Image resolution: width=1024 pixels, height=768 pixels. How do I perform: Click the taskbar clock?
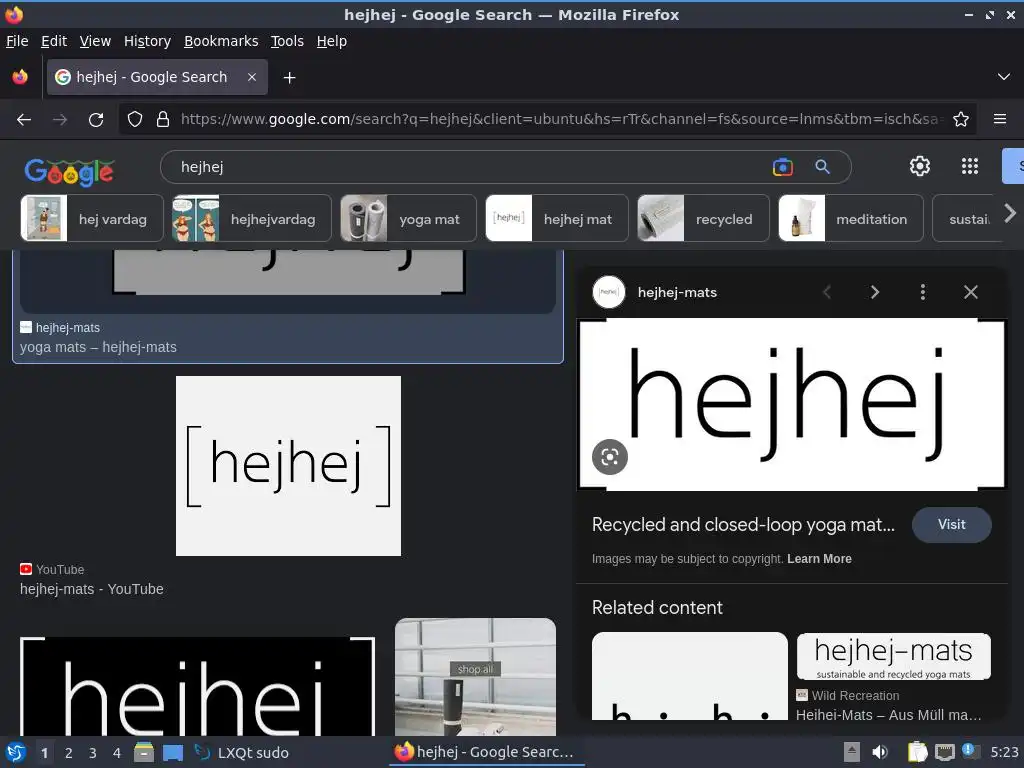tap(1004, 752)
